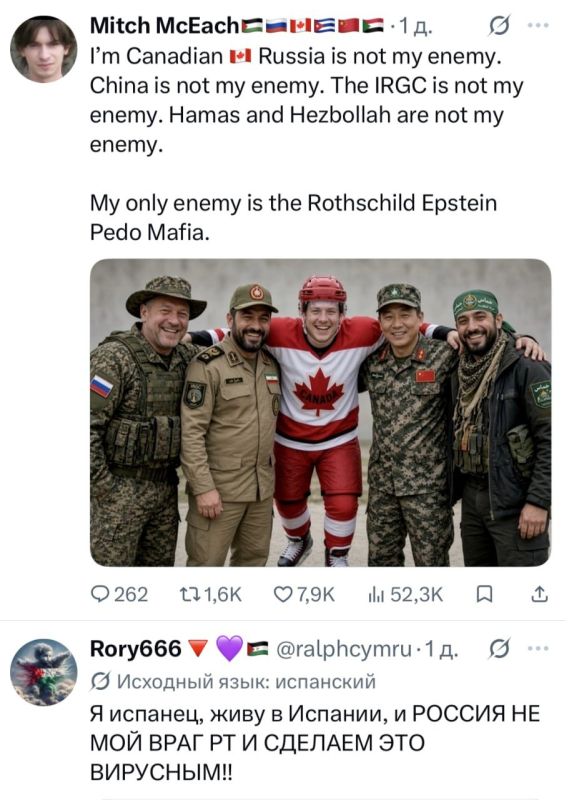
Task: Open the three-dot menu on Rory666's reply
Action: [x=538, y=648]
